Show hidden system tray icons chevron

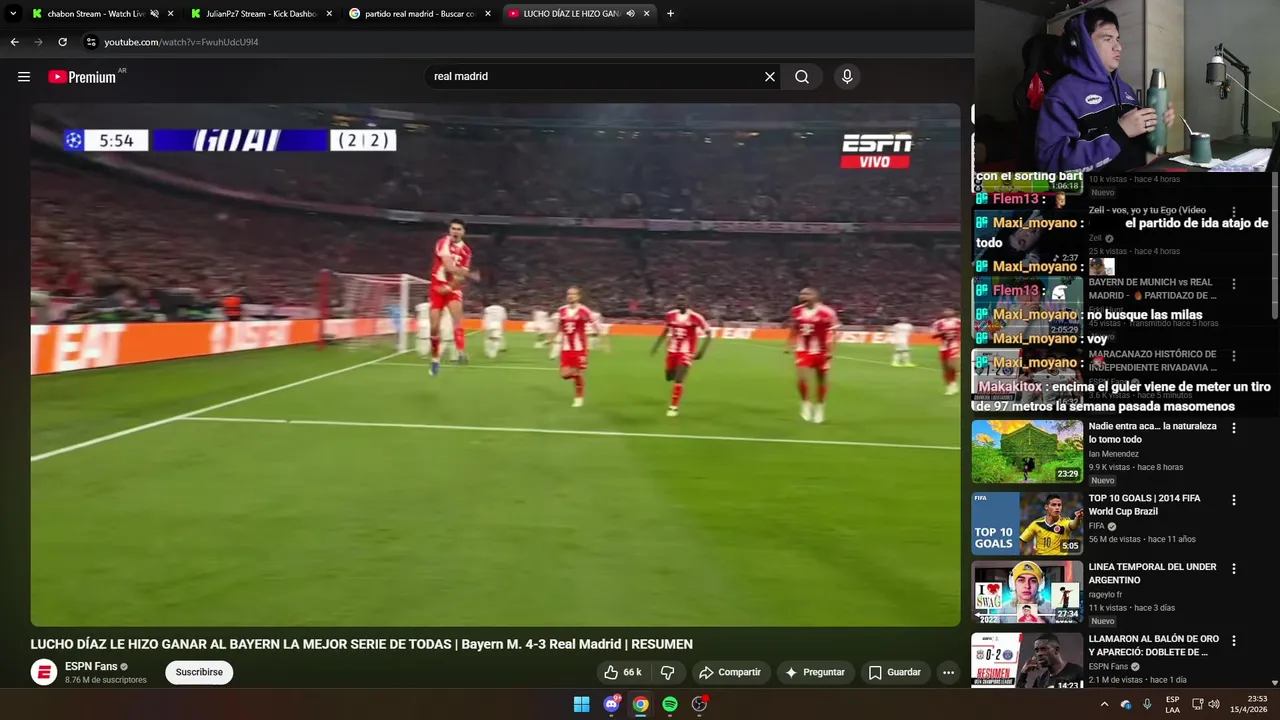point(1104,704)
